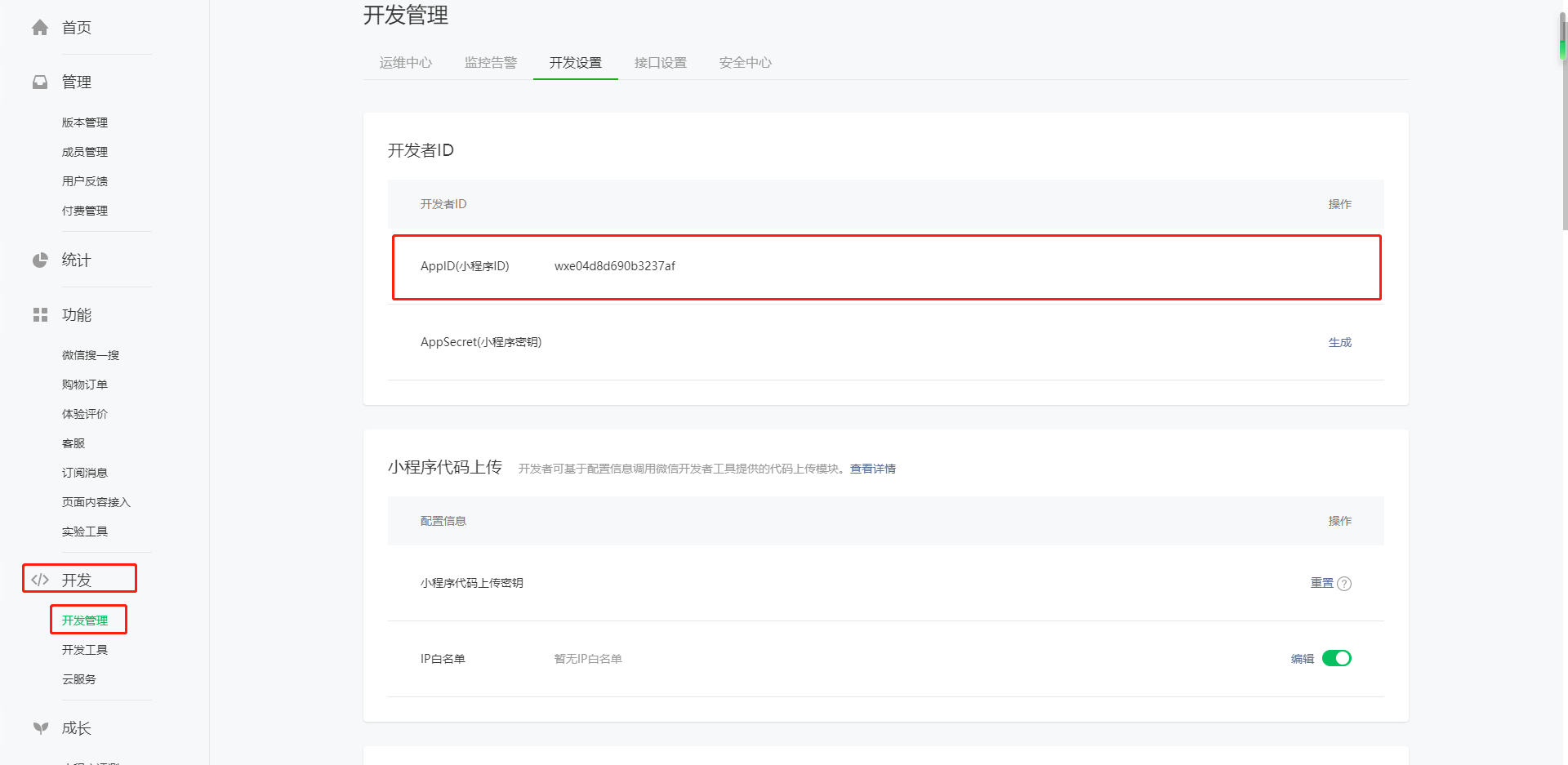1568x765 pixels.
Task: Click 生成 to generate the AppSecret
Action: pos(1339,342)
